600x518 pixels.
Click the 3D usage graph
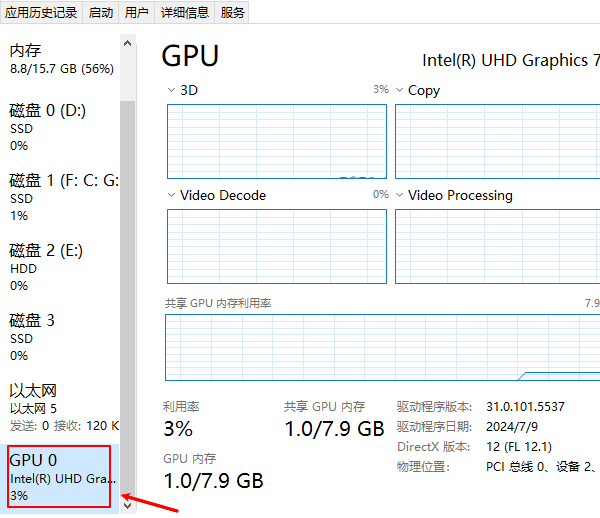(x=276, y=140)
